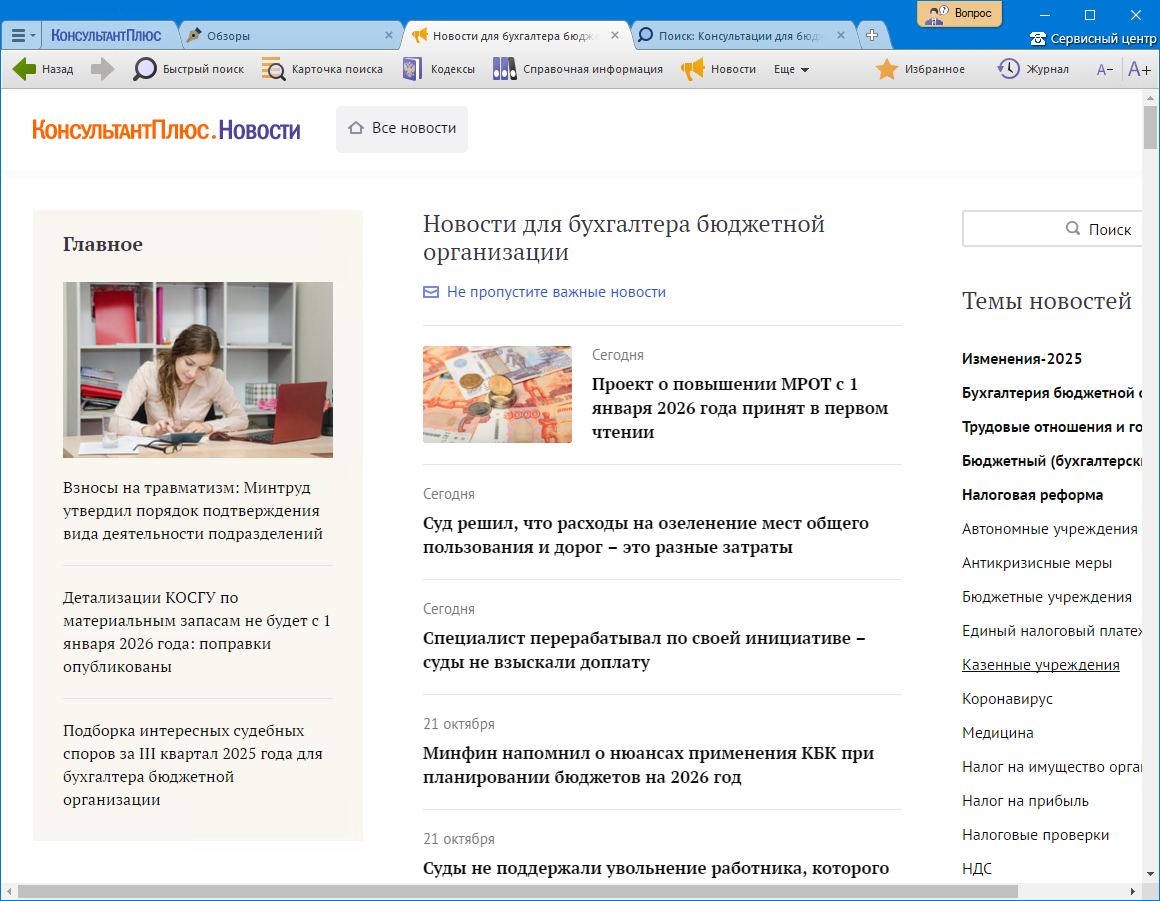Increase font size with A+ button

coord(1139,69)
